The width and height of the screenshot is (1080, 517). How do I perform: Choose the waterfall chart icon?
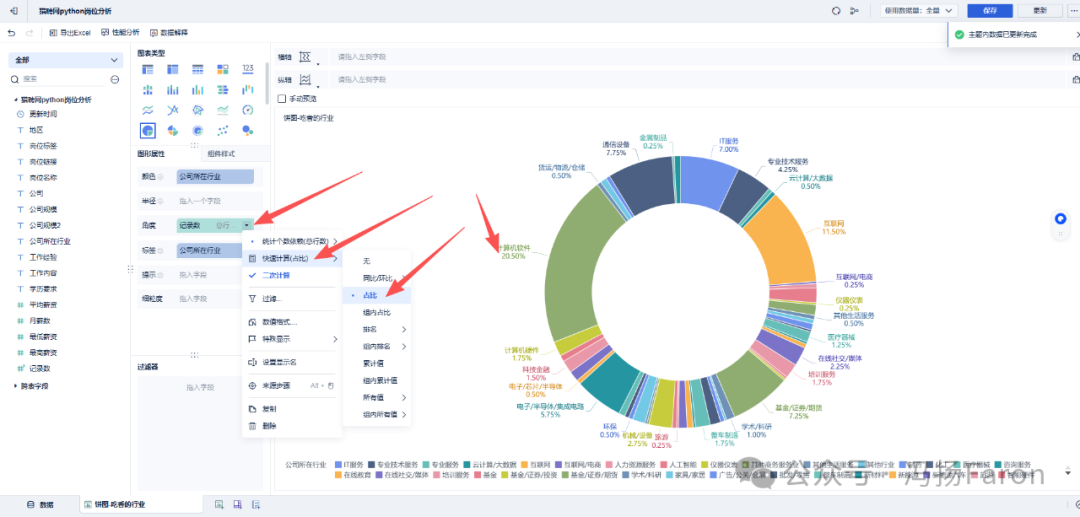coord(248,89)
